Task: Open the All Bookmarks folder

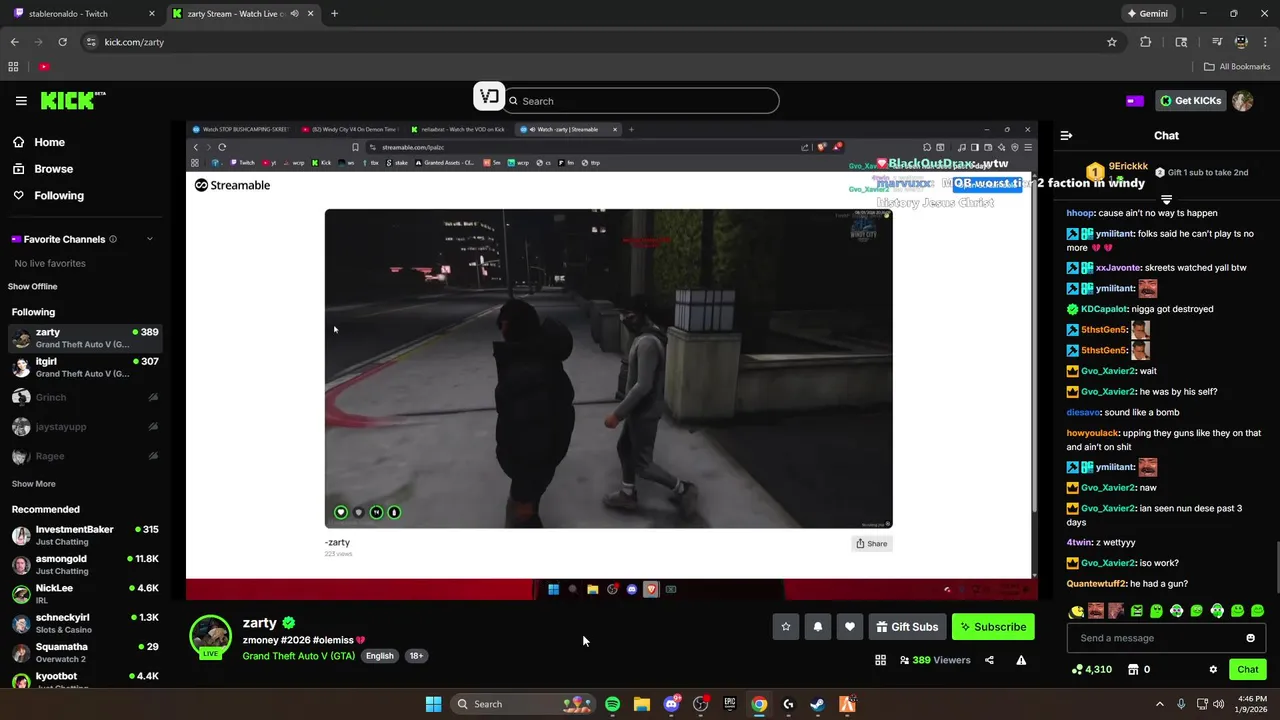Action: (1237, 67)
